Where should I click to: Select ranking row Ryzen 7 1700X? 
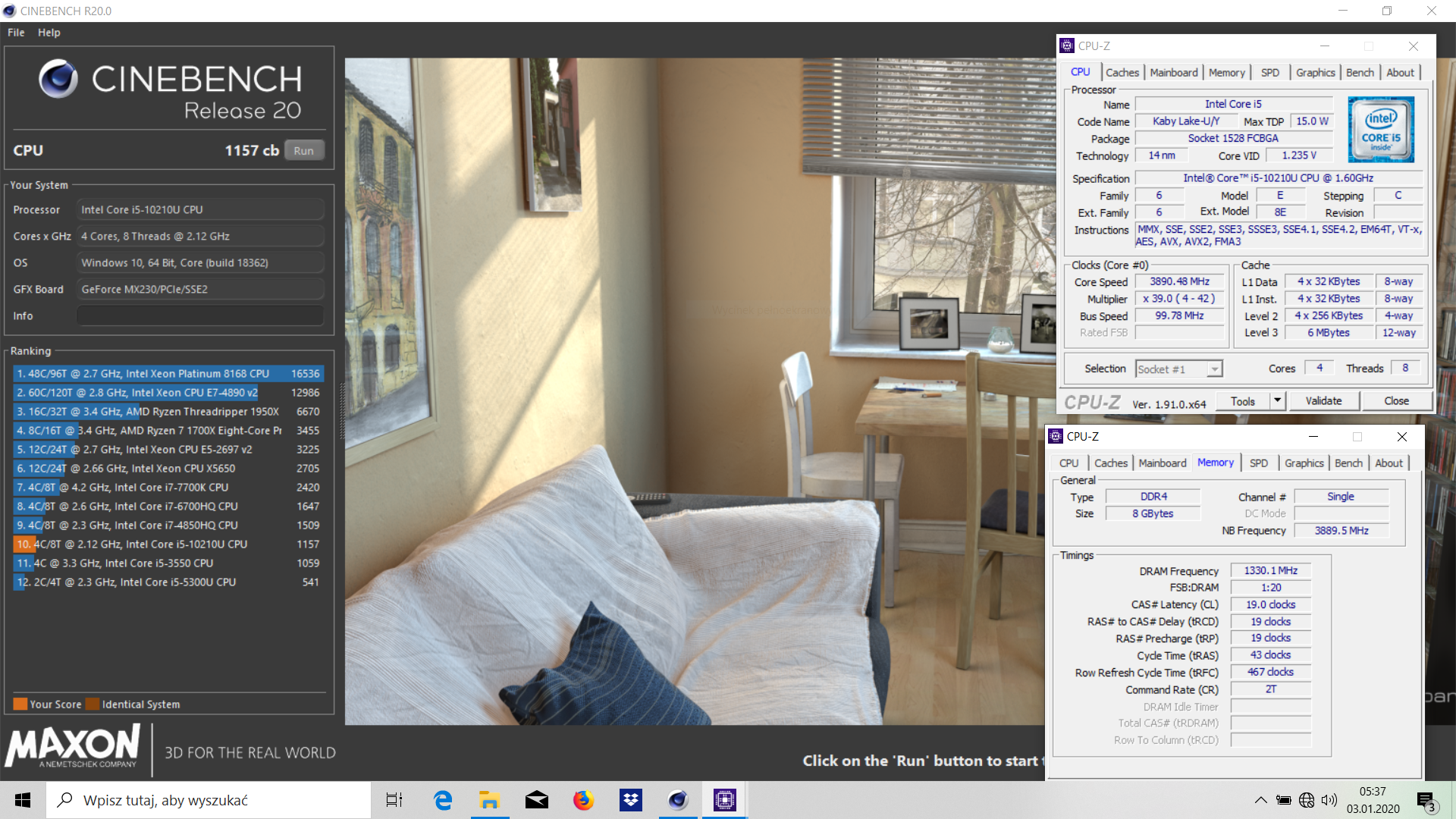(x=168, y=430)
